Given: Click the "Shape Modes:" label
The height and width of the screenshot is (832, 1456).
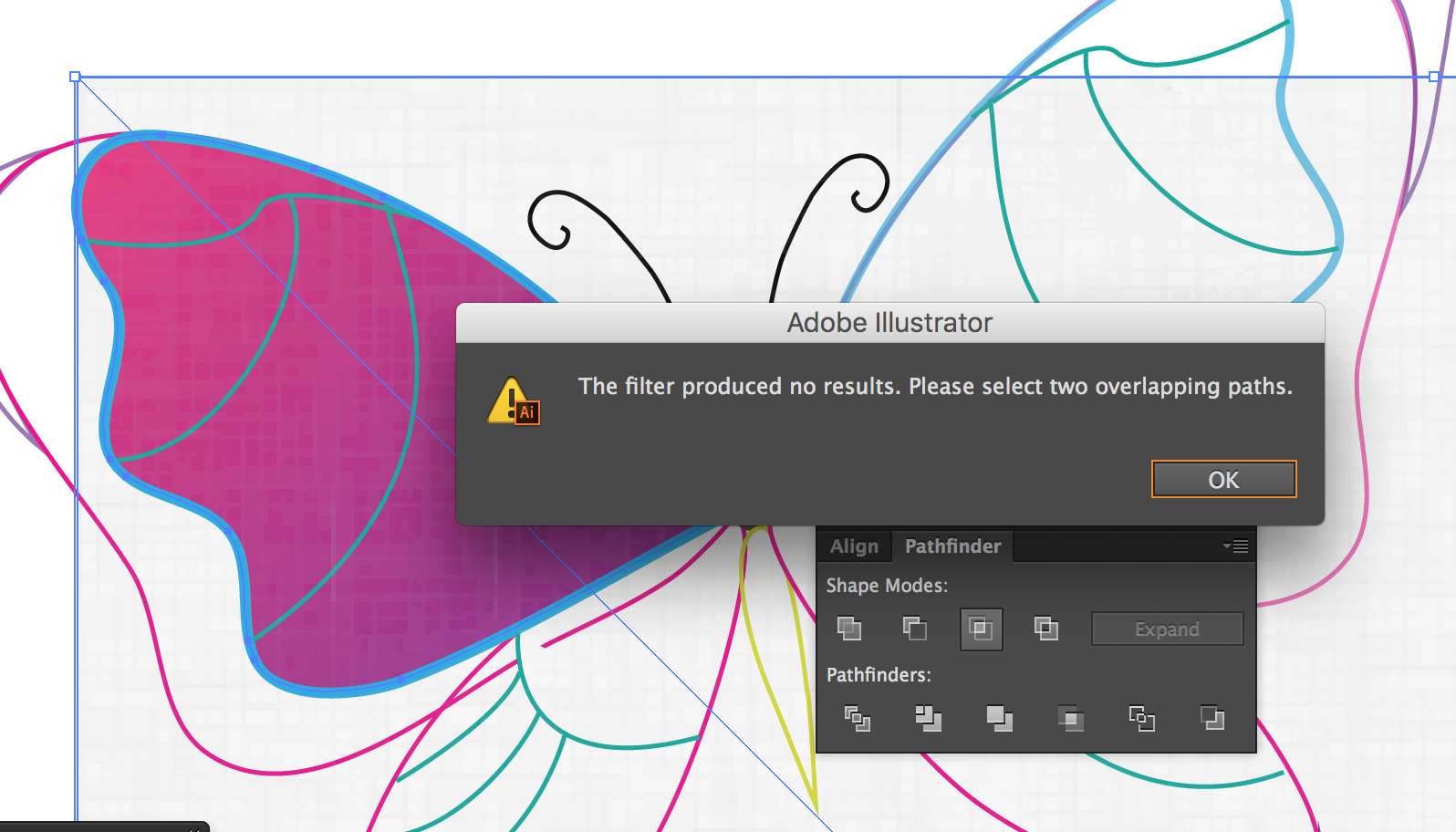Looking at the screenshot, I should pyautogui.click(x=887, y=586).
